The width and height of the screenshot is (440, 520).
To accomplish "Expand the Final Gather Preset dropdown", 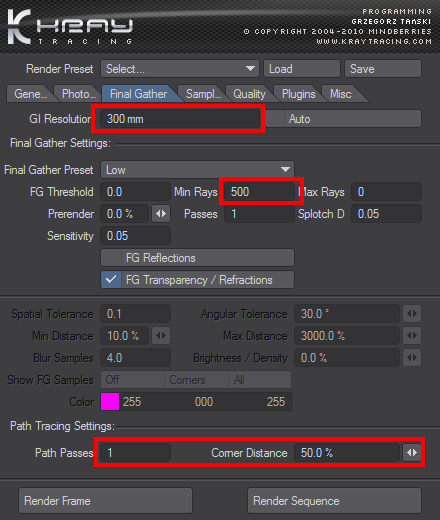I will pyautogui.click(x=198, y=170).
